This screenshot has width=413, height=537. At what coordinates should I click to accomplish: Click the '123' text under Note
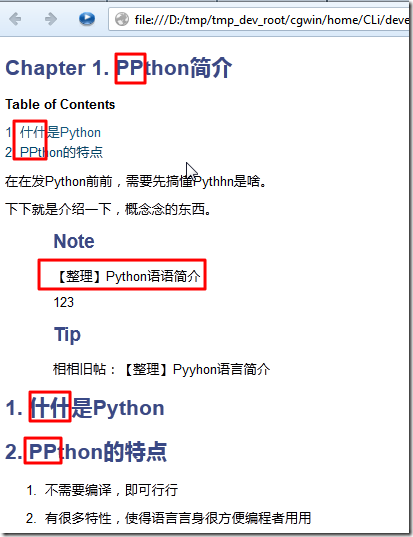click(x=63, y=302)
